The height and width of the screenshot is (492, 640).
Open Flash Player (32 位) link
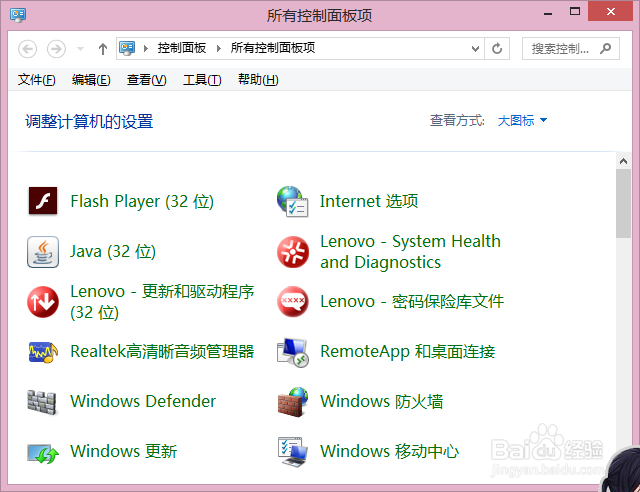(142, 201)
